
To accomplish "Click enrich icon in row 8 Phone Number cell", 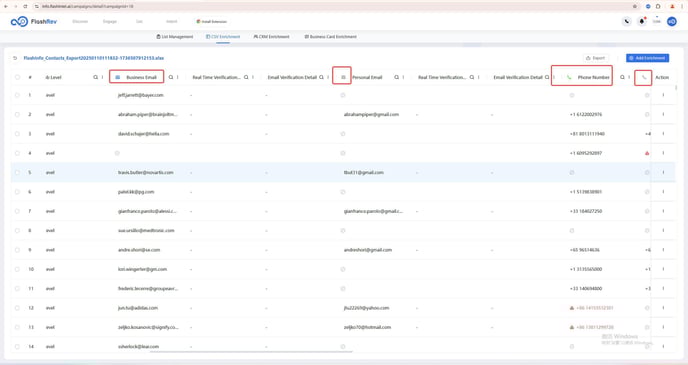I will [572, 230].
